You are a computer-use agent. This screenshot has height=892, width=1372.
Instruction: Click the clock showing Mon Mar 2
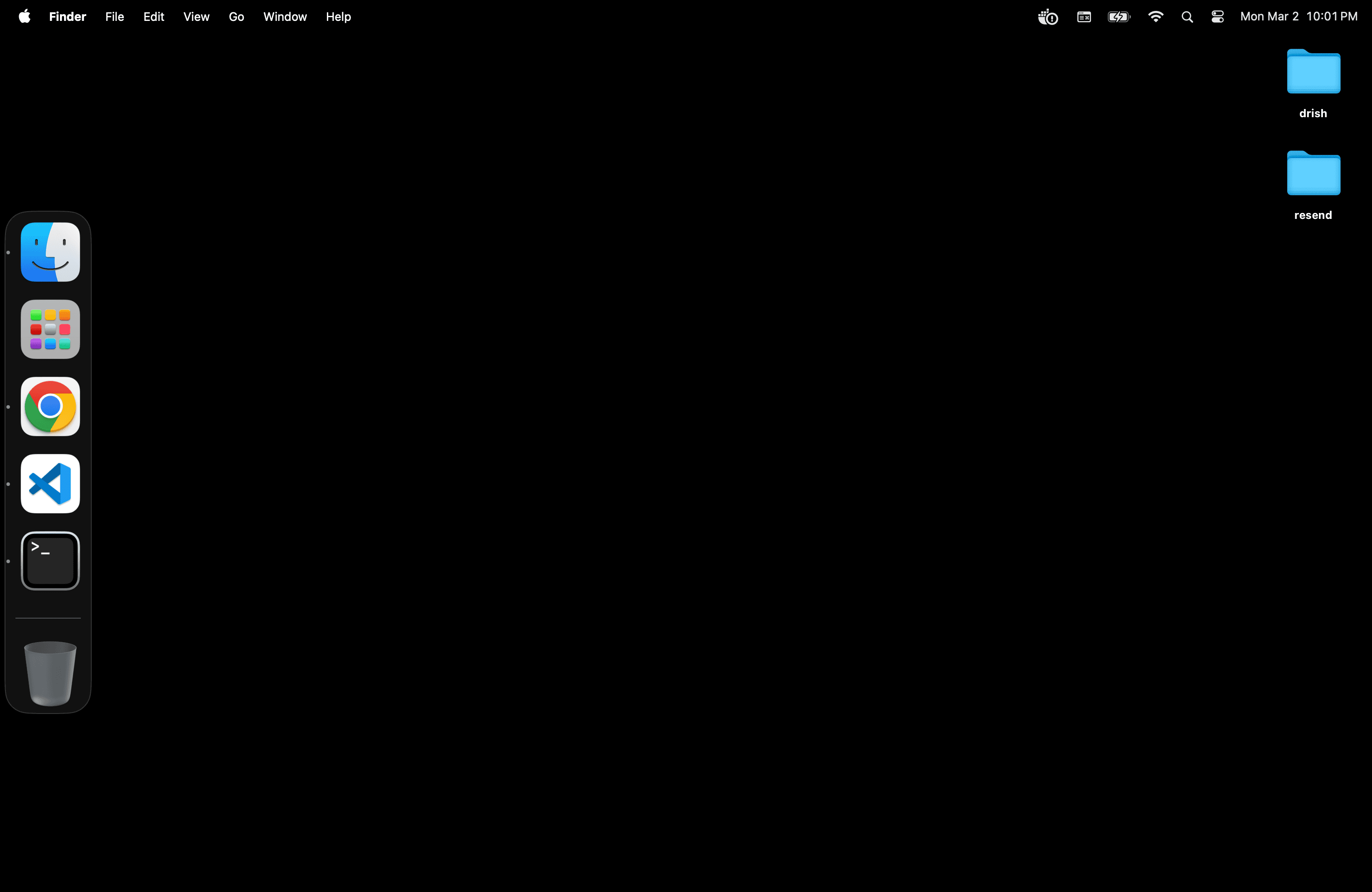point(1299,16)
